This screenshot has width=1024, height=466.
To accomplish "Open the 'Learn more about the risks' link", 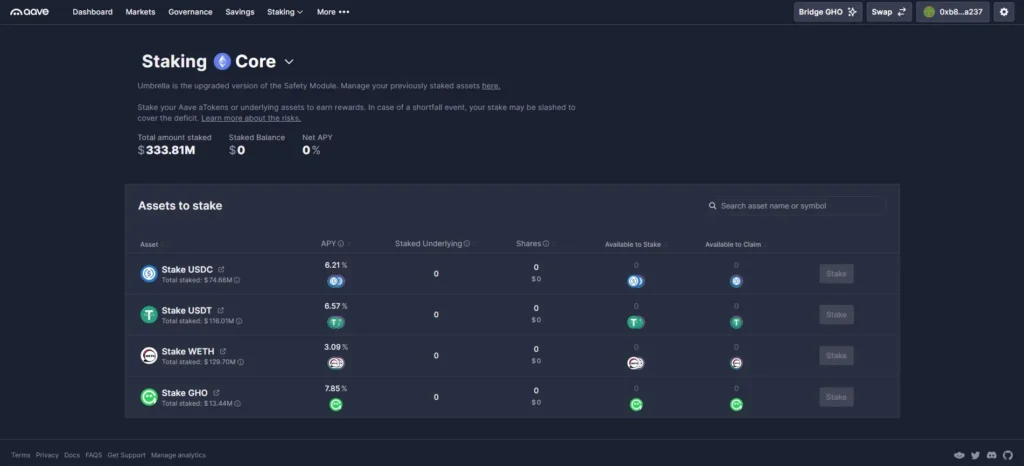I will (x=251, y=118).
